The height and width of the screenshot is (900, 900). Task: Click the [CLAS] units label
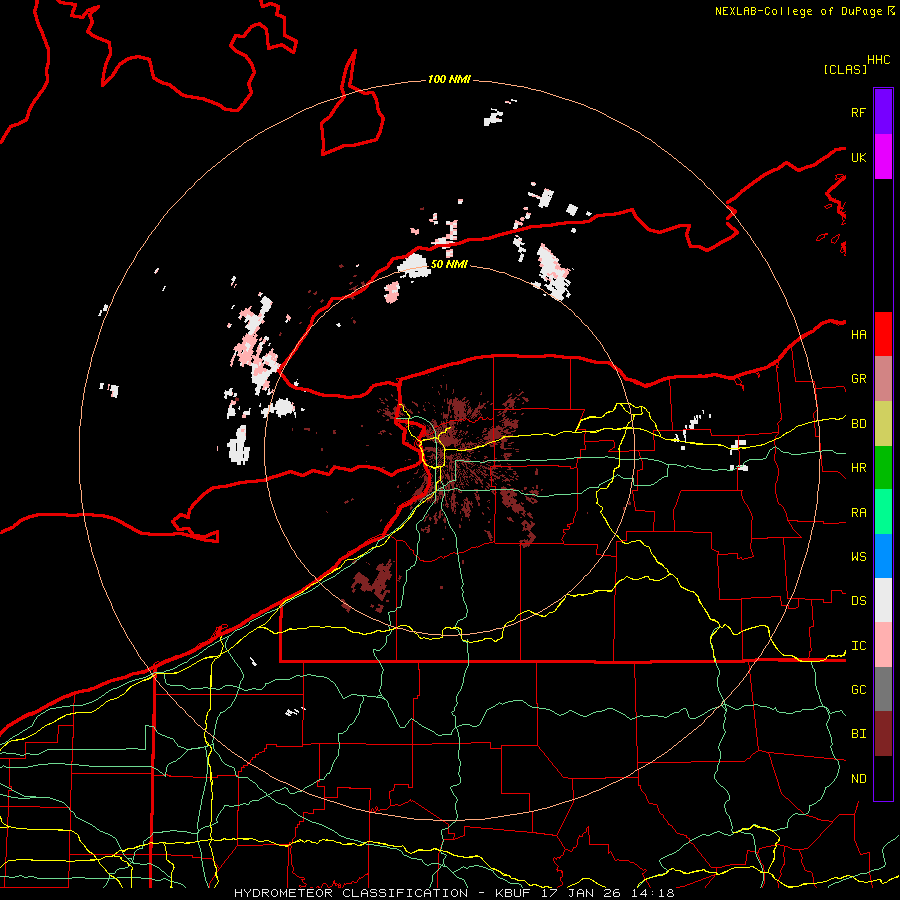tap(845, 69)
